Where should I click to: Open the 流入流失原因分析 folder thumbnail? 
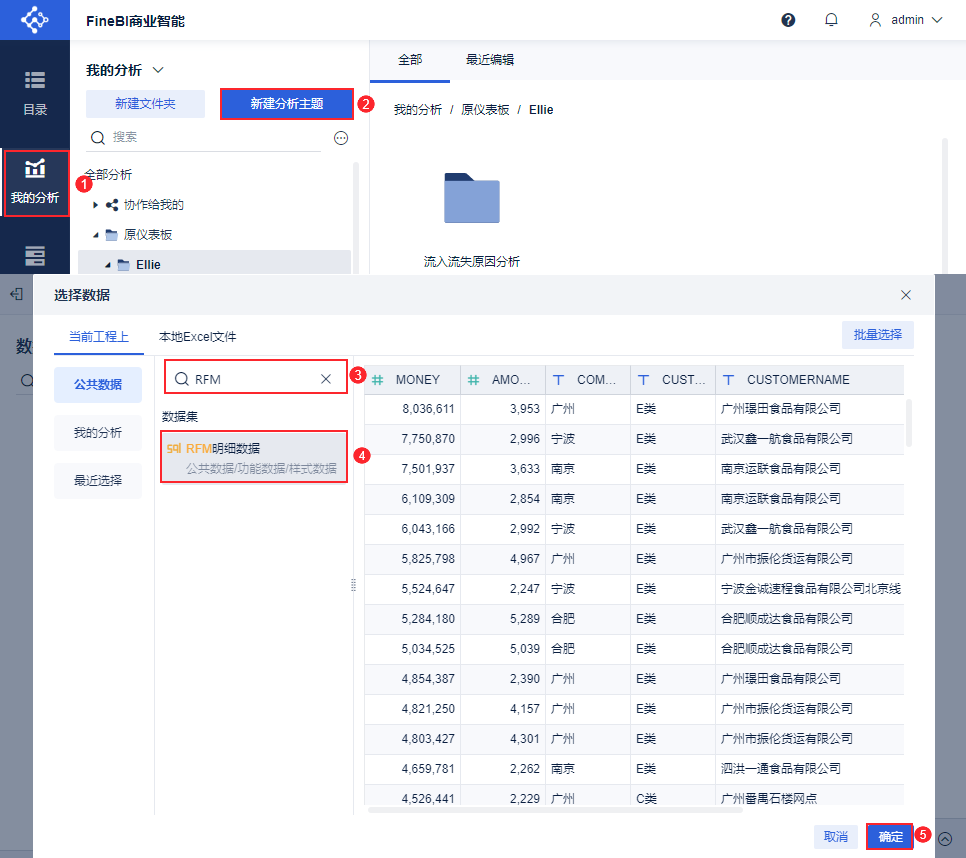click(x=472, y=198)
